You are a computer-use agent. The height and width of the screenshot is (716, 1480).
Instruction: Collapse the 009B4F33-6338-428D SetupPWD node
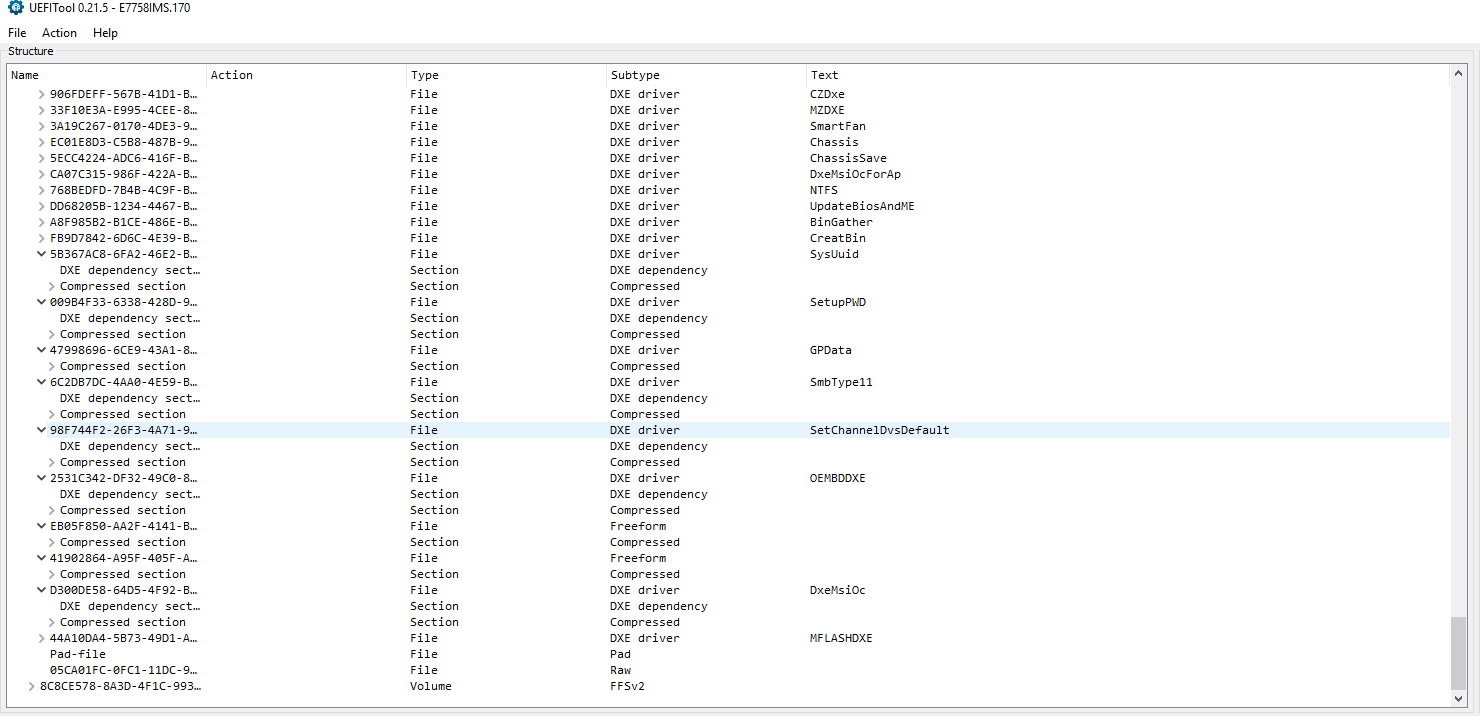(42, 302)
